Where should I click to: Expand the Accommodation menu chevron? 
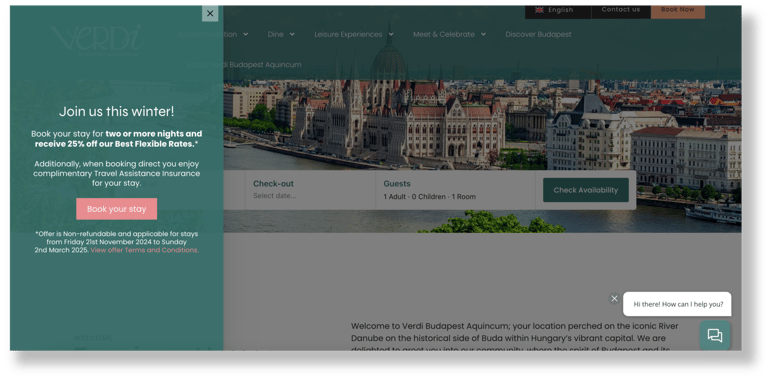tap(246, 34)
